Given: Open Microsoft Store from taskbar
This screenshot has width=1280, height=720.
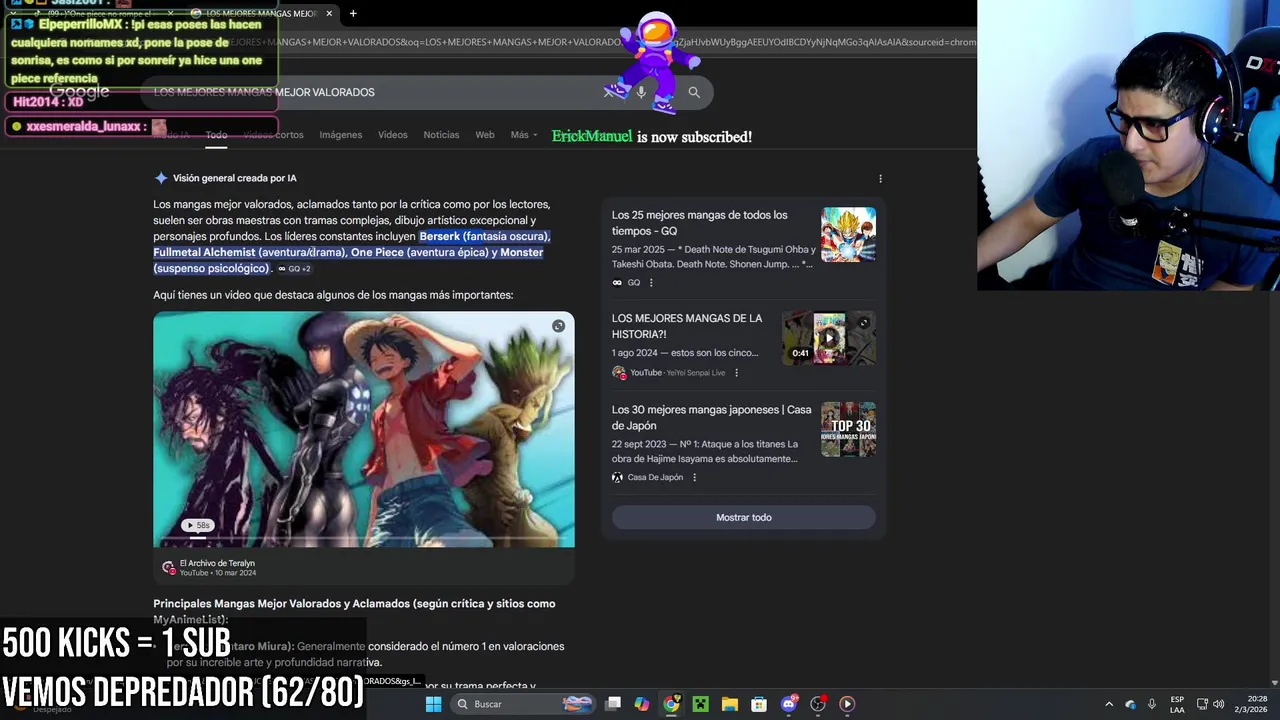Looking at the screenshot, I should [759, 704].
